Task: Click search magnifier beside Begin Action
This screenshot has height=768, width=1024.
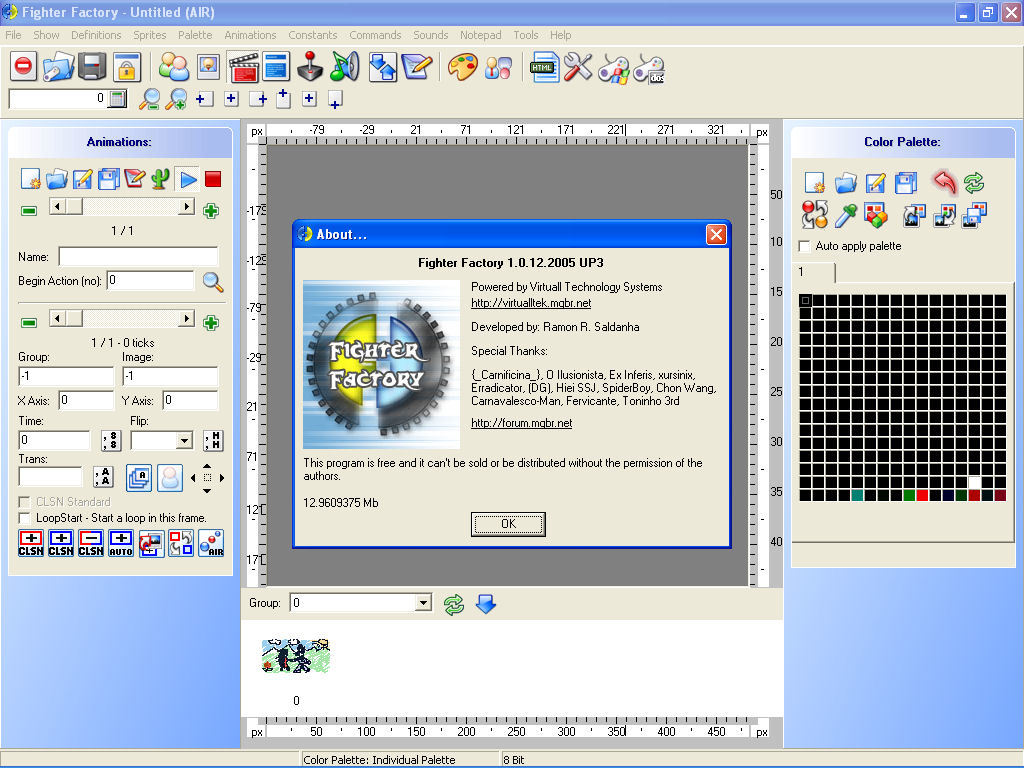Action: coord(212,281)
